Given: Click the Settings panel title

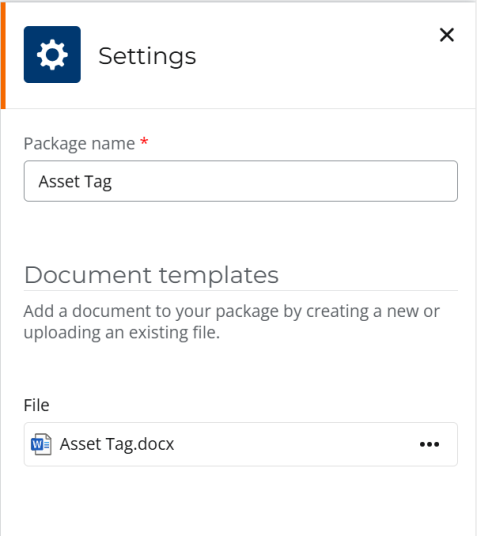Looking at the screenshot, I should [x=147, y=56].
